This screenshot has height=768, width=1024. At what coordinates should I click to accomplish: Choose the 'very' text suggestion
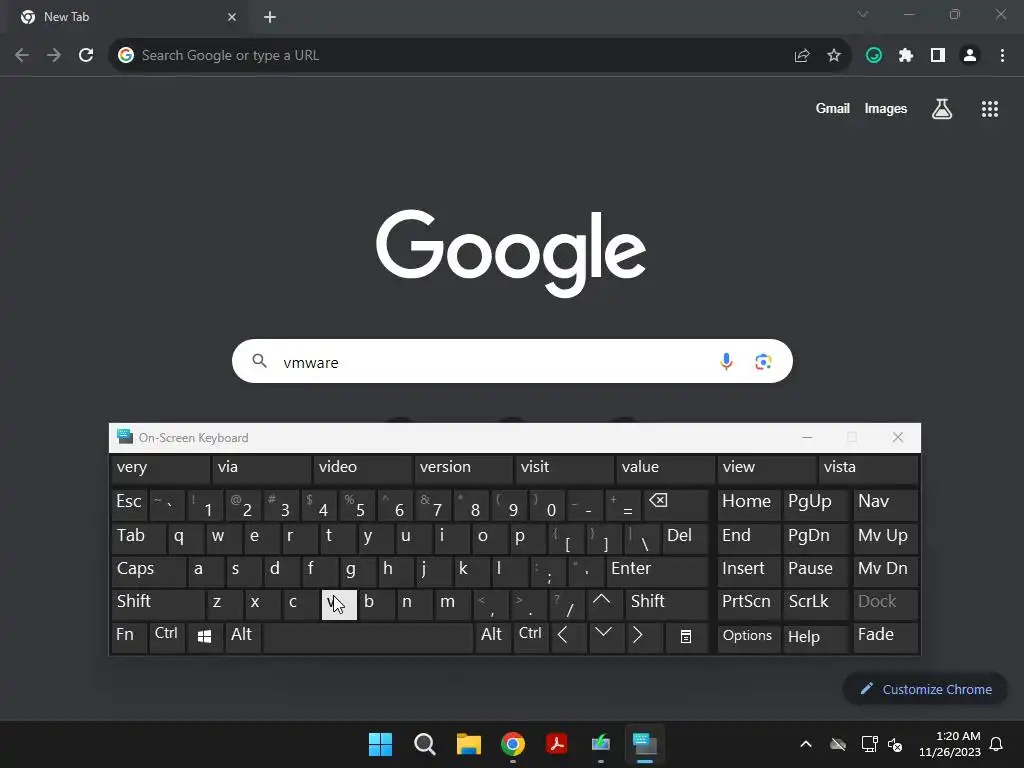(161, 468)
